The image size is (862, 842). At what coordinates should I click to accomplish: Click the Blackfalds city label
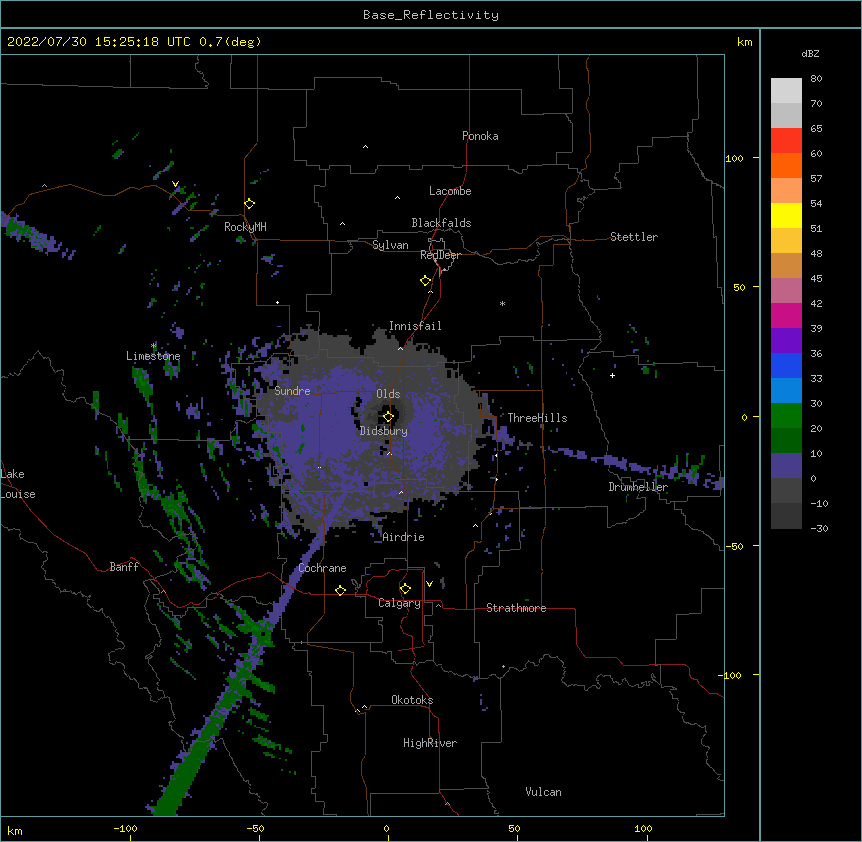coord(441,223)
